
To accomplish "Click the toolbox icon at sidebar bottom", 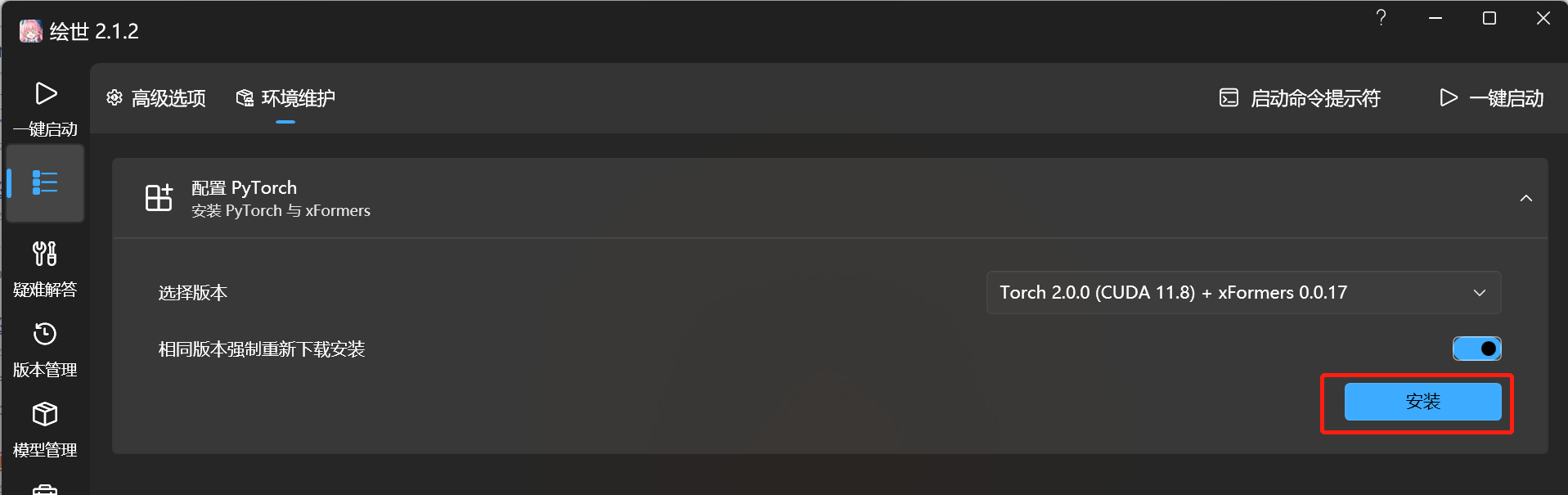I will click(45, 488).
